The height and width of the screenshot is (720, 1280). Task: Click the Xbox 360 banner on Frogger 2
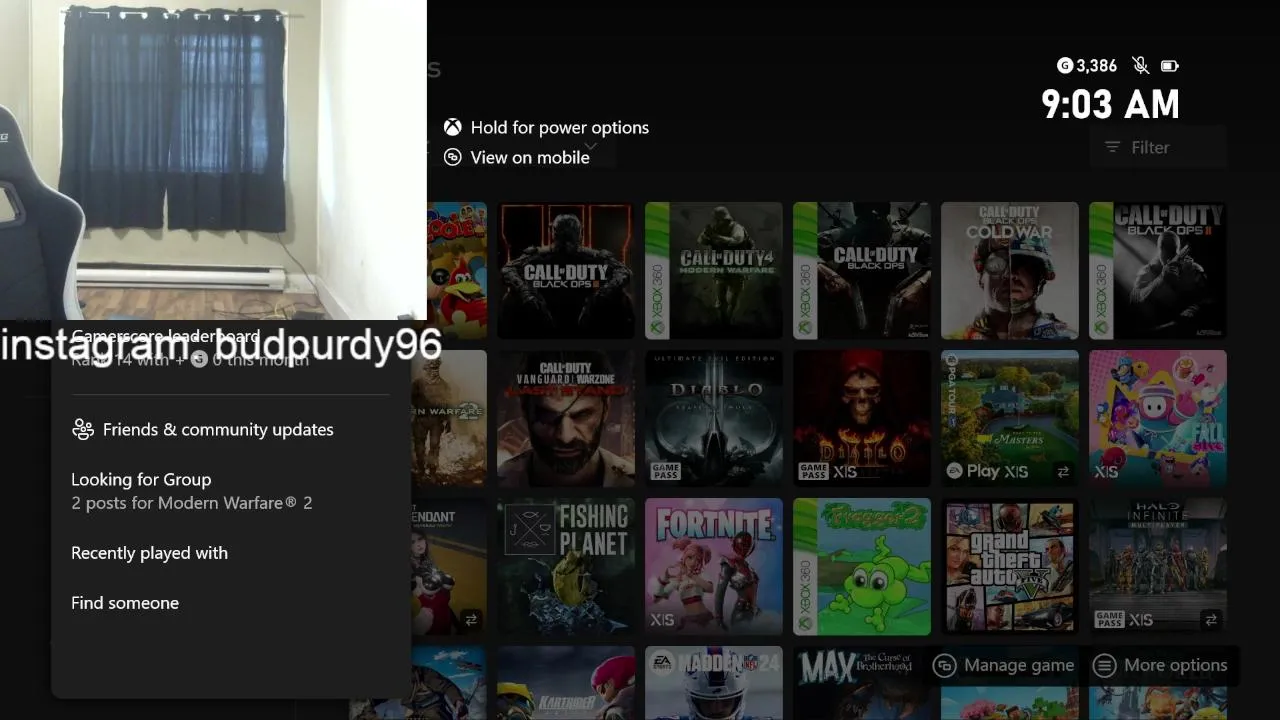click(x=804, y=567)
